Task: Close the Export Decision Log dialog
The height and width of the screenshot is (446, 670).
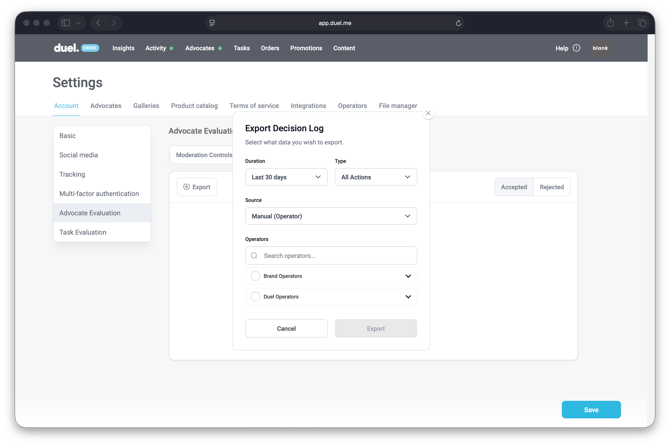Action: (428, 113)
